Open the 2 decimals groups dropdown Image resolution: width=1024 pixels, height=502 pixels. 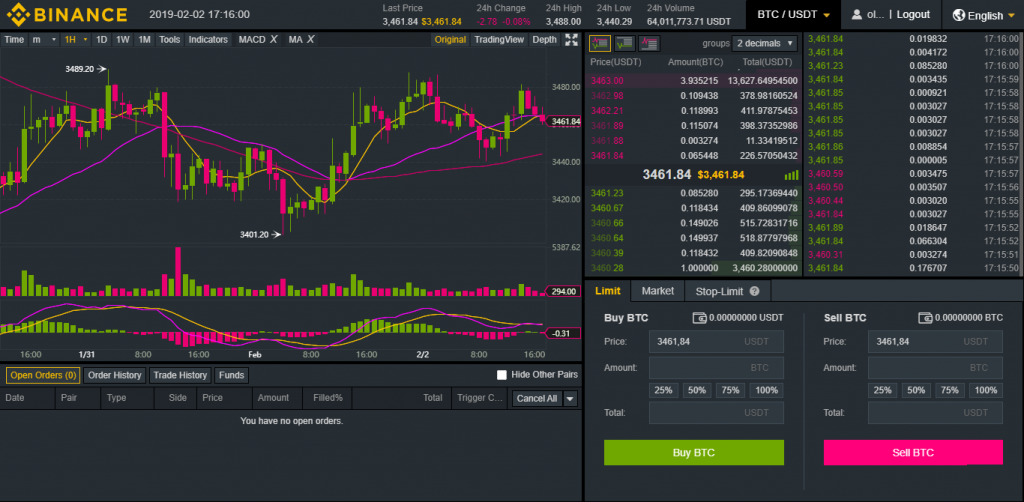point(765,44)
